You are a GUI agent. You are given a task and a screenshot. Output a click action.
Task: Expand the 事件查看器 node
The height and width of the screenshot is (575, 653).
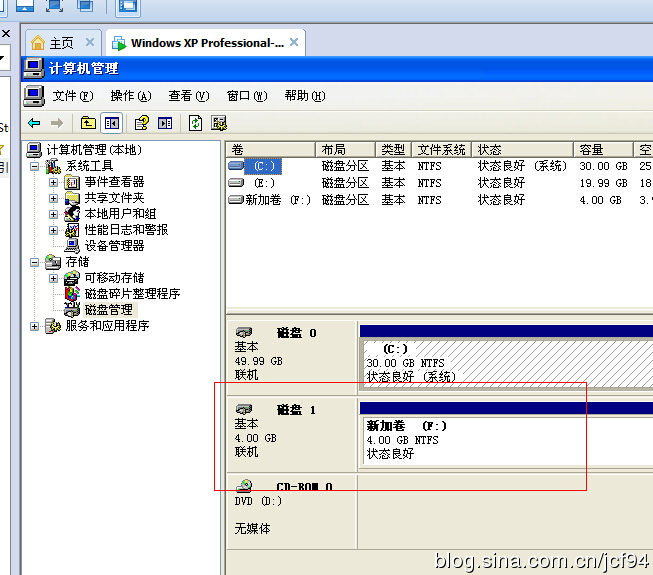coord(53,182)
